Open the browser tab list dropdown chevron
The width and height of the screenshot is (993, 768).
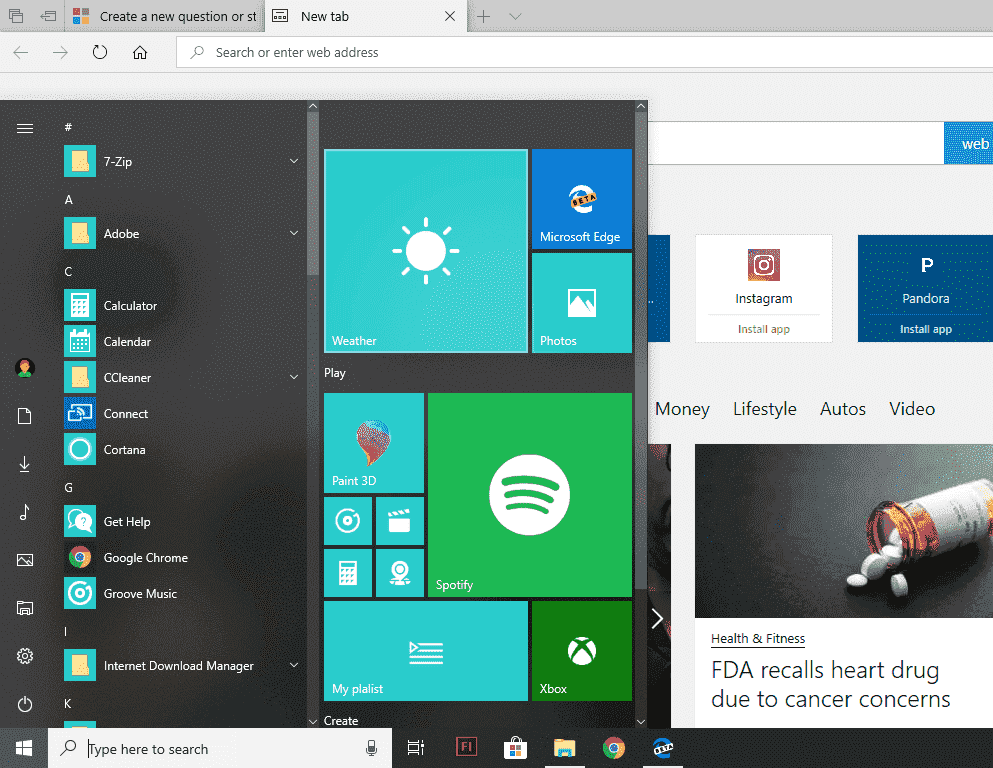515,16
